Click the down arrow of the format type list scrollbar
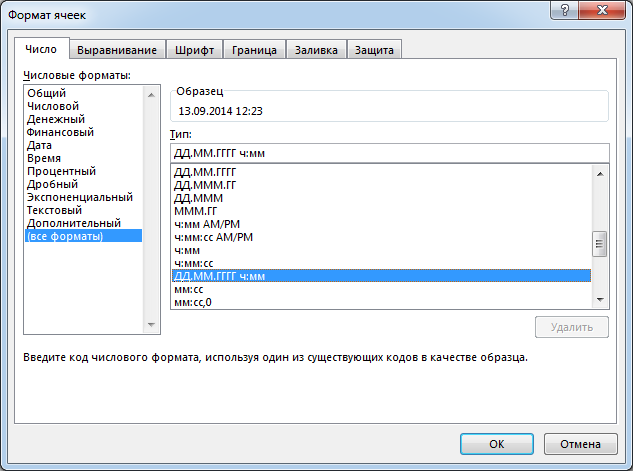 (x=600, y=299)
